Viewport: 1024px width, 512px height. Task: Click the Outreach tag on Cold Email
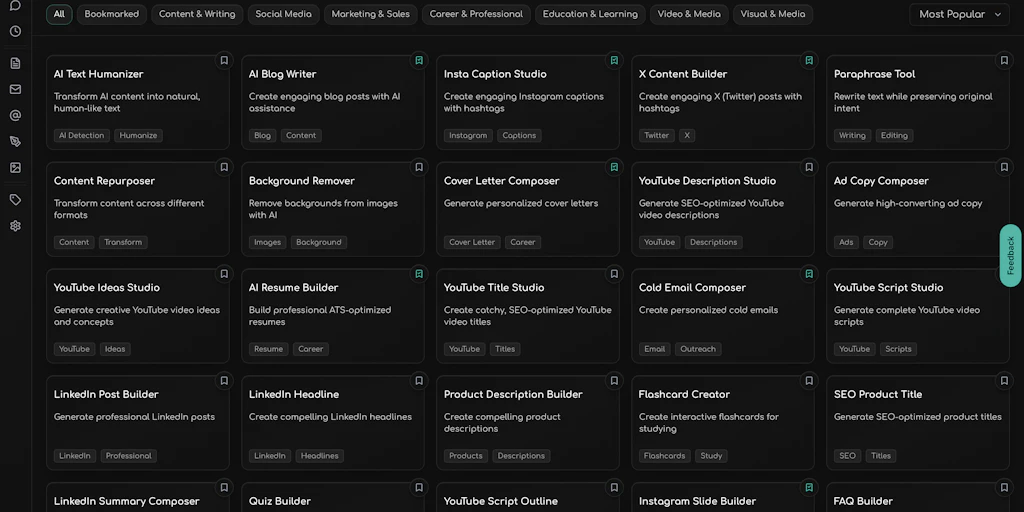click(698, 349)
